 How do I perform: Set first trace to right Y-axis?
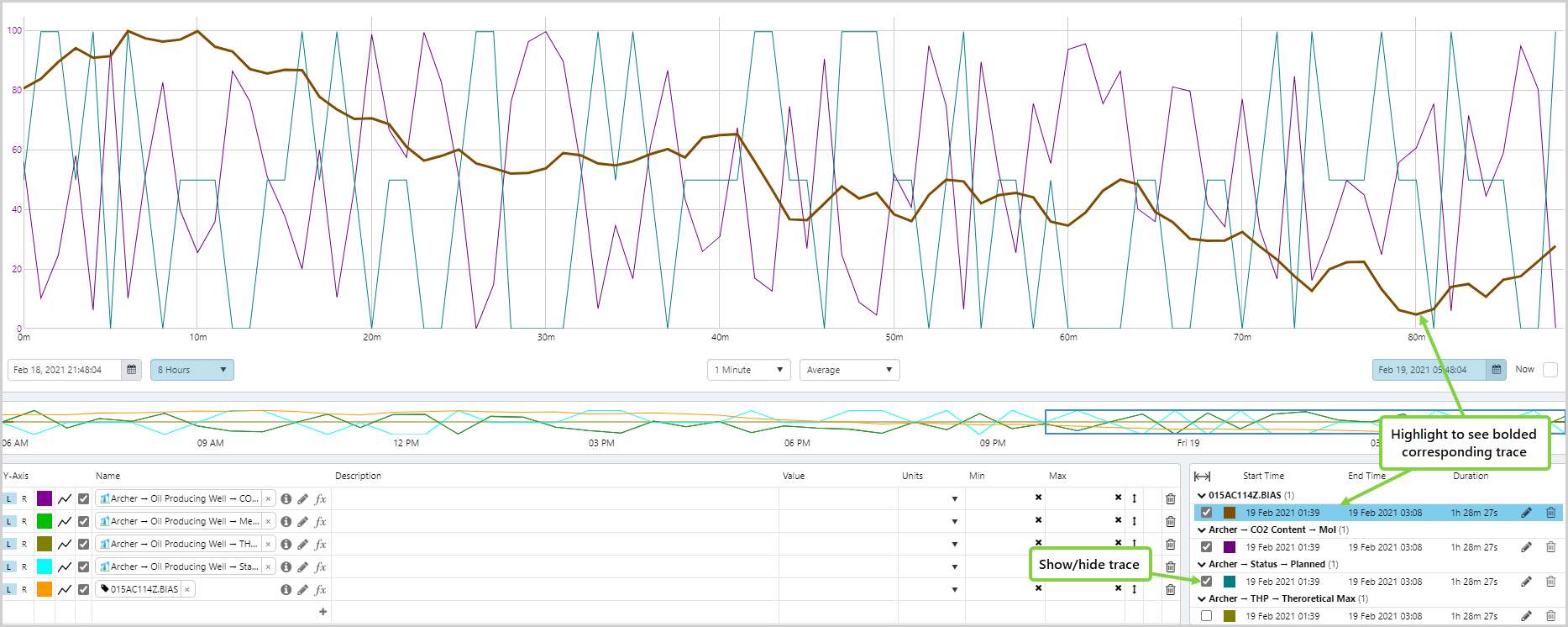(x=24, y=499)
